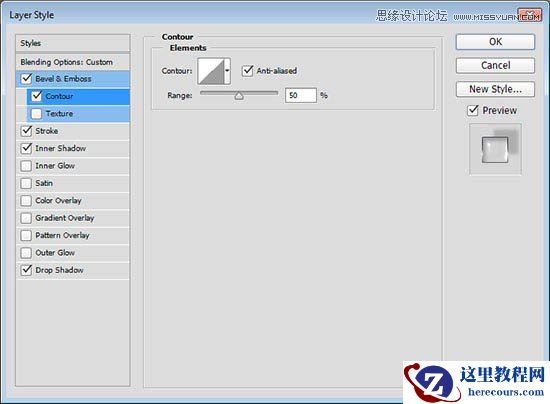Image resolution: width=550 pixels, height=404 pixels.
Task: Click the New Style... button
Action: pos(495,89)
